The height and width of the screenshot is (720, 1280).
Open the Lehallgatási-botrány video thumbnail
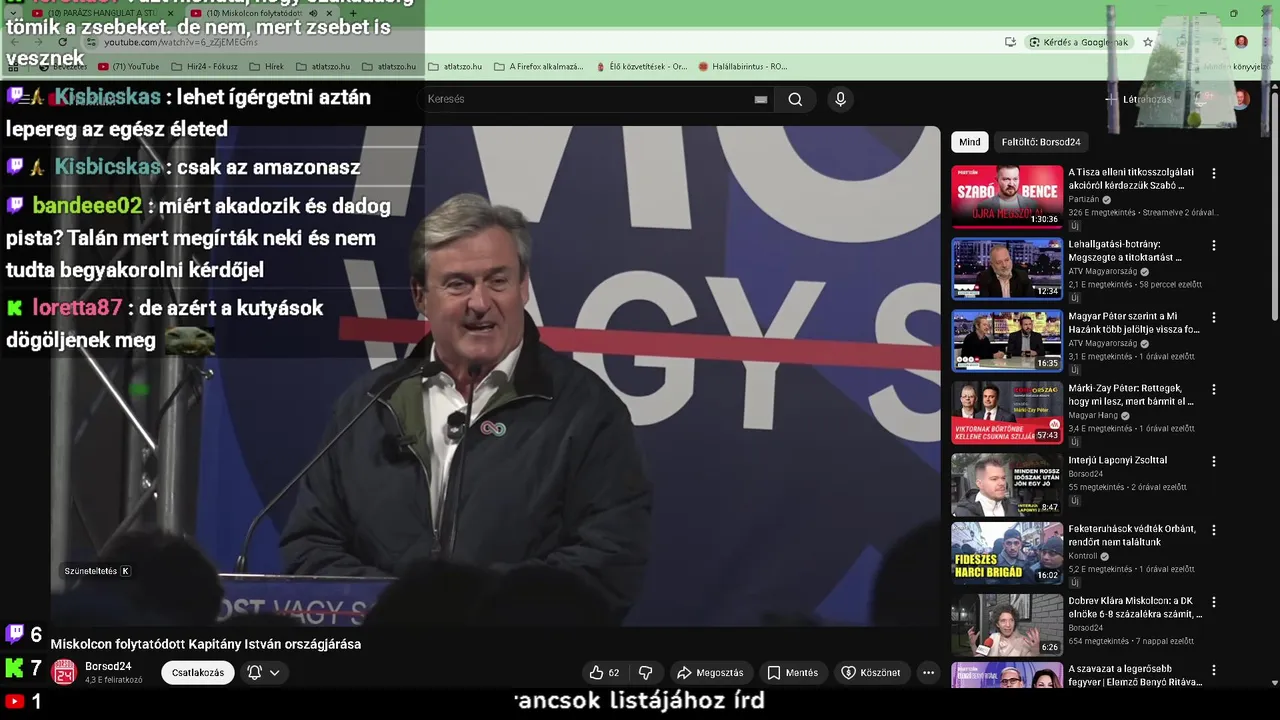[x=1007, y=269]
